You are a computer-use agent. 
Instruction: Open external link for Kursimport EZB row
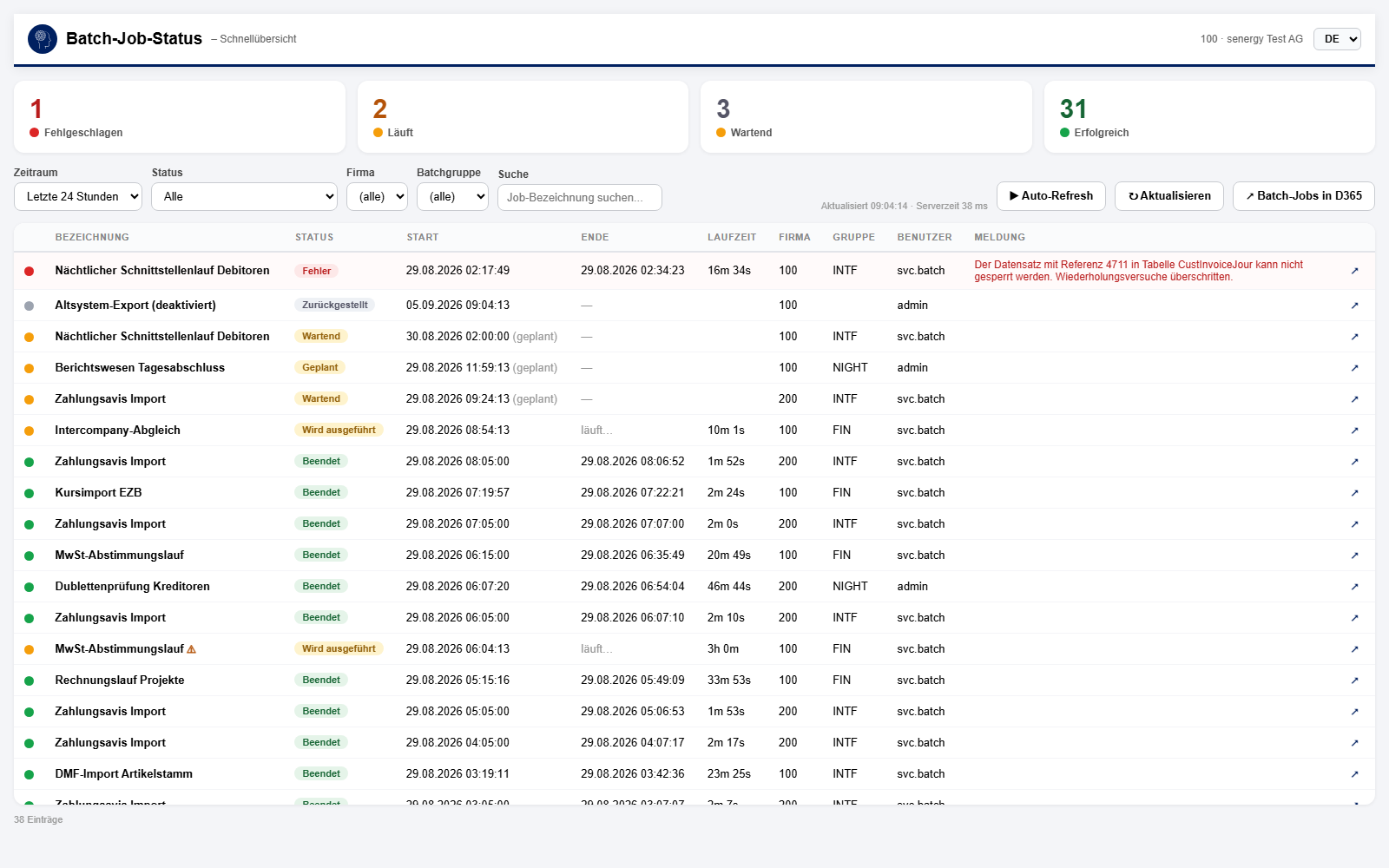point(1354,493)
